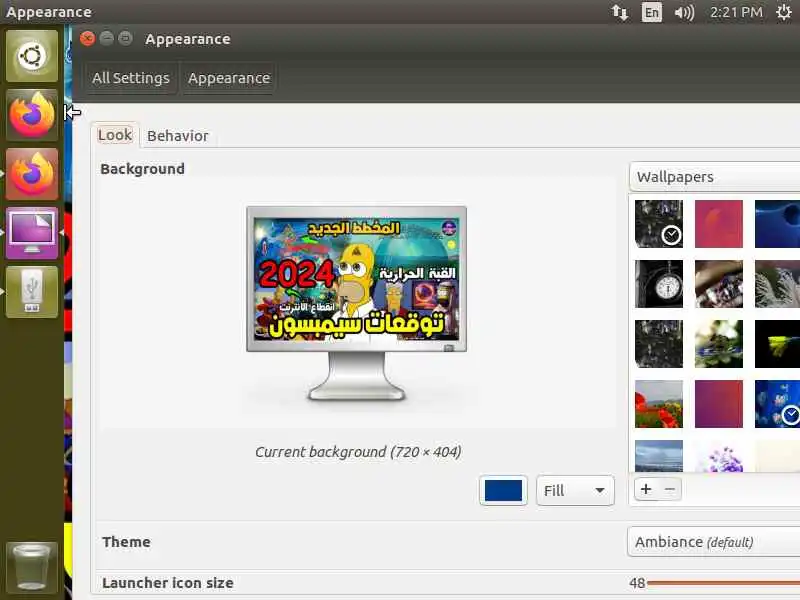
Task: Open the network indicator in top panel
Action: point(620,12)
